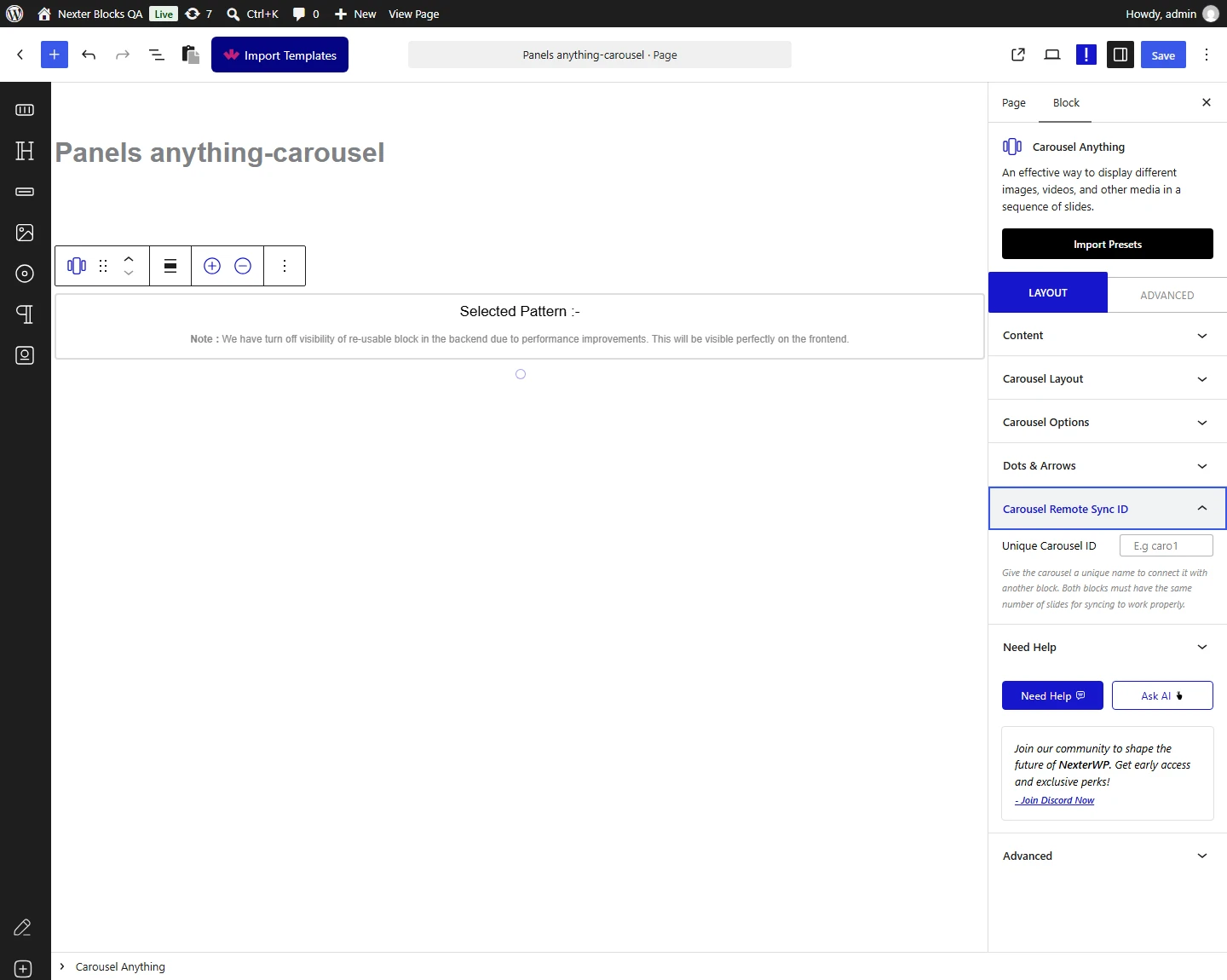Viewport: 1227px width, 980px height.
Task: Collapse Carousel Remote Sync ID panel
Action: [x=1108, y=509]
